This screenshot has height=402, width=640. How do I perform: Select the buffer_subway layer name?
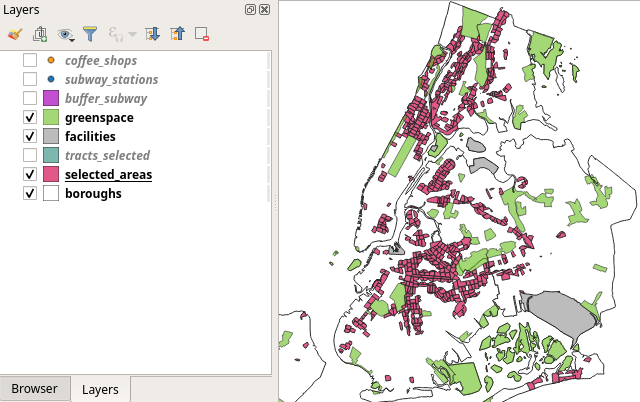(x=106, y=98)
